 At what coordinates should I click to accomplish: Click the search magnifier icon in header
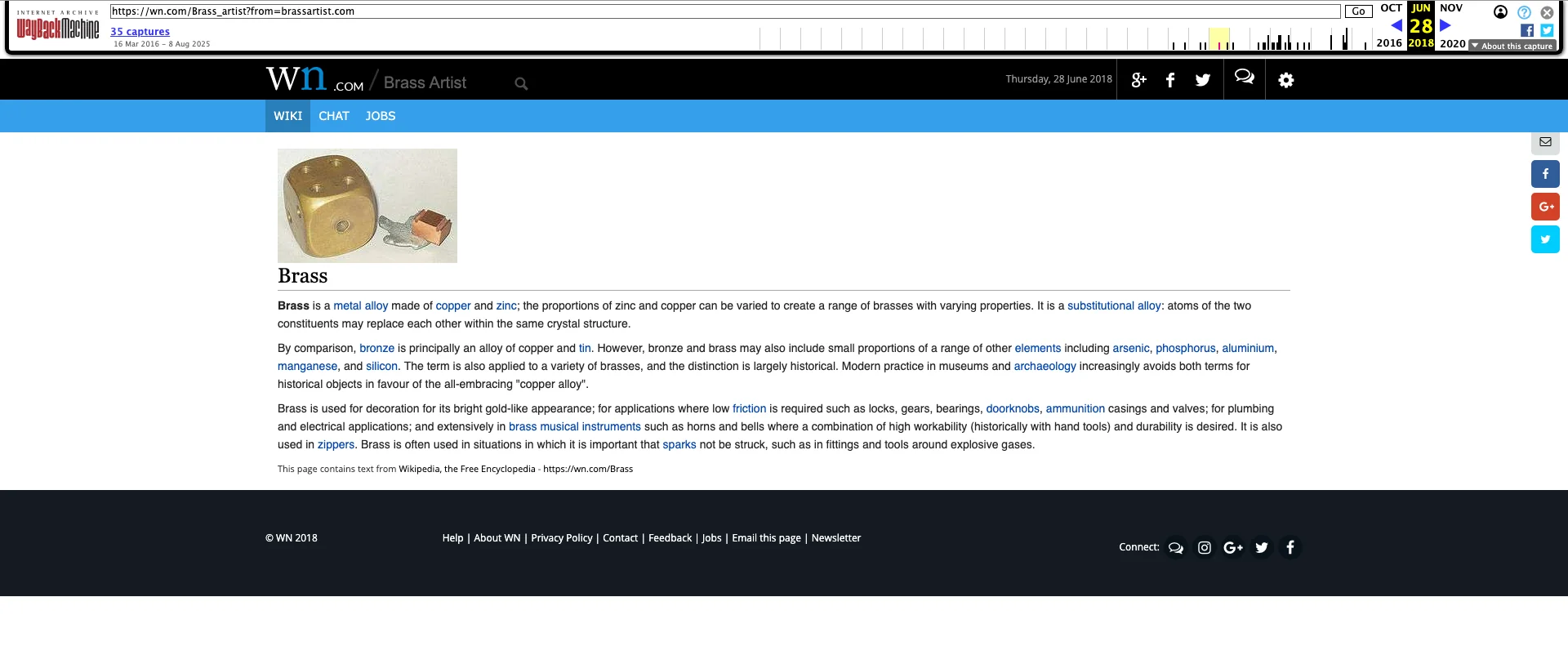[521, 83]
